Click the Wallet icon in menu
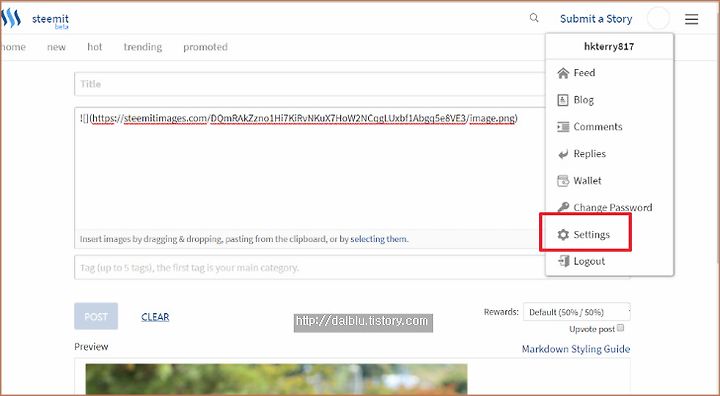Image resolution: width=720 pixels, height=396 pixels. pos(563,181)
